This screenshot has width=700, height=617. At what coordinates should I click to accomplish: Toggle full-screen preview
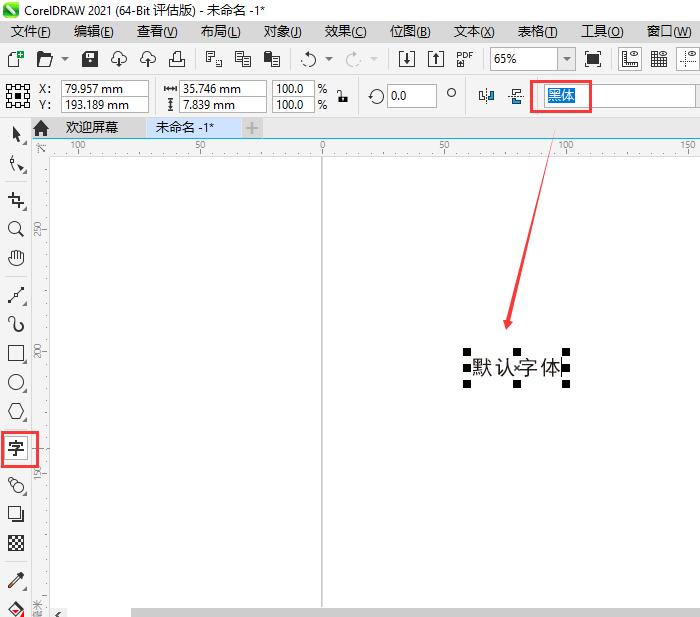592,58
